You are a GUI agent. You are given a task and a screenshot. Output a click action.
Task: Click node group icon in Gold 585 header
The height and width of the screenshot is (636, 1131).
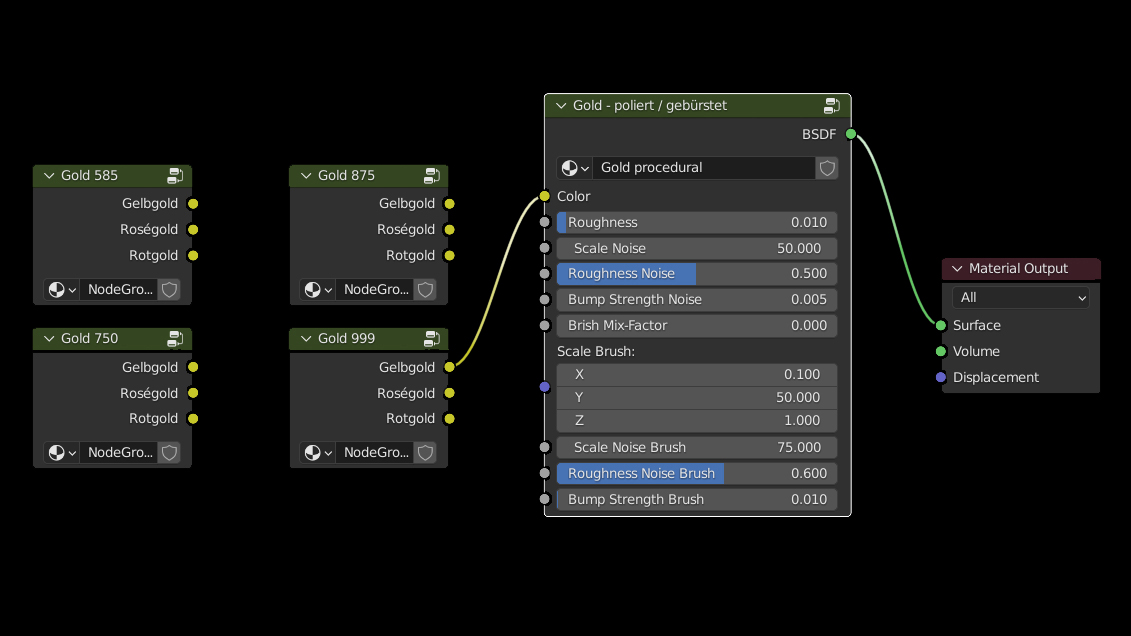(x=176, y=176)
